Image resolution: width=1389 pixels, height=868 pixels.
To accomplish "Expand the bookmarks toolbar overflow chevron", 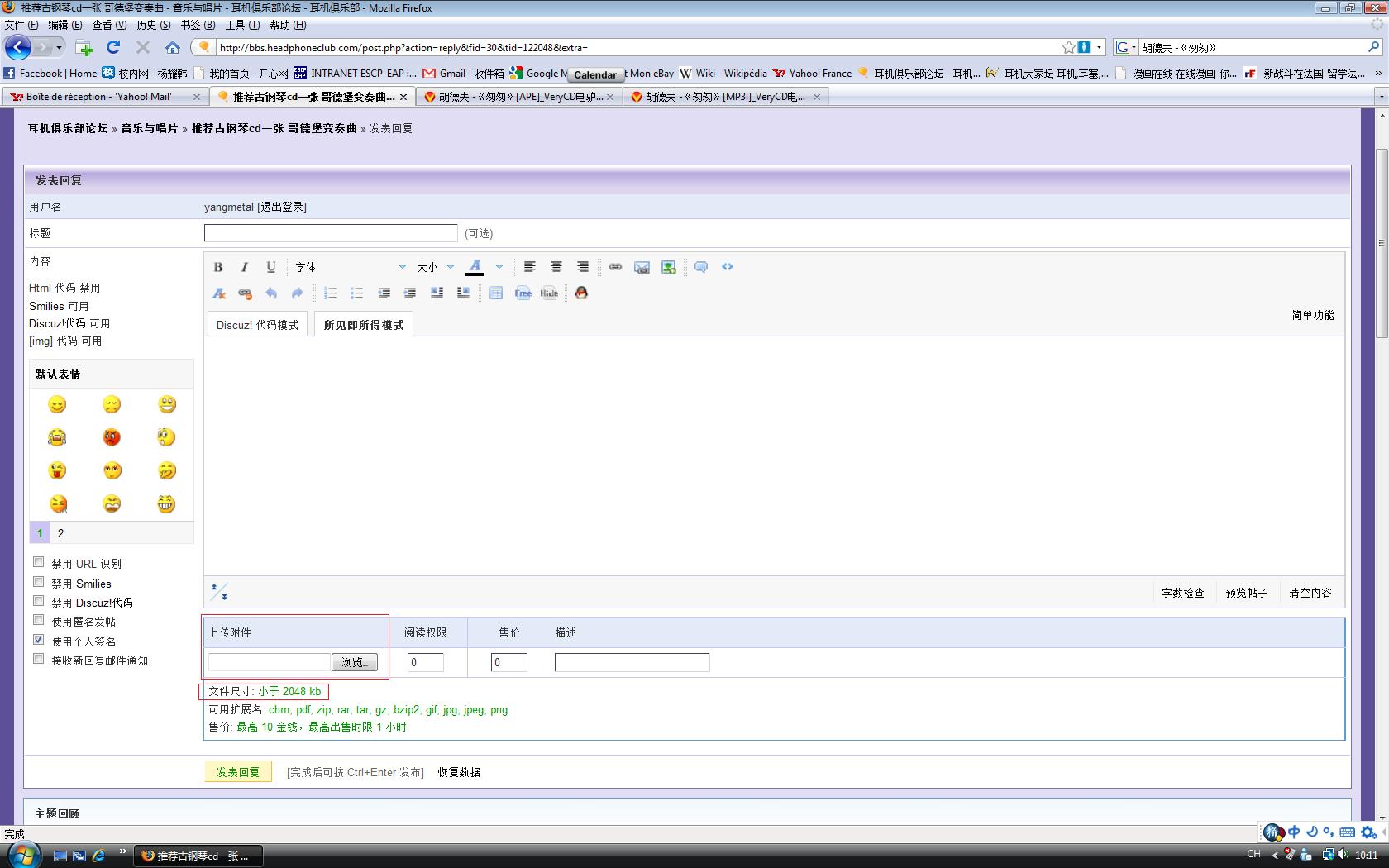I will [x=1378, y=74].
